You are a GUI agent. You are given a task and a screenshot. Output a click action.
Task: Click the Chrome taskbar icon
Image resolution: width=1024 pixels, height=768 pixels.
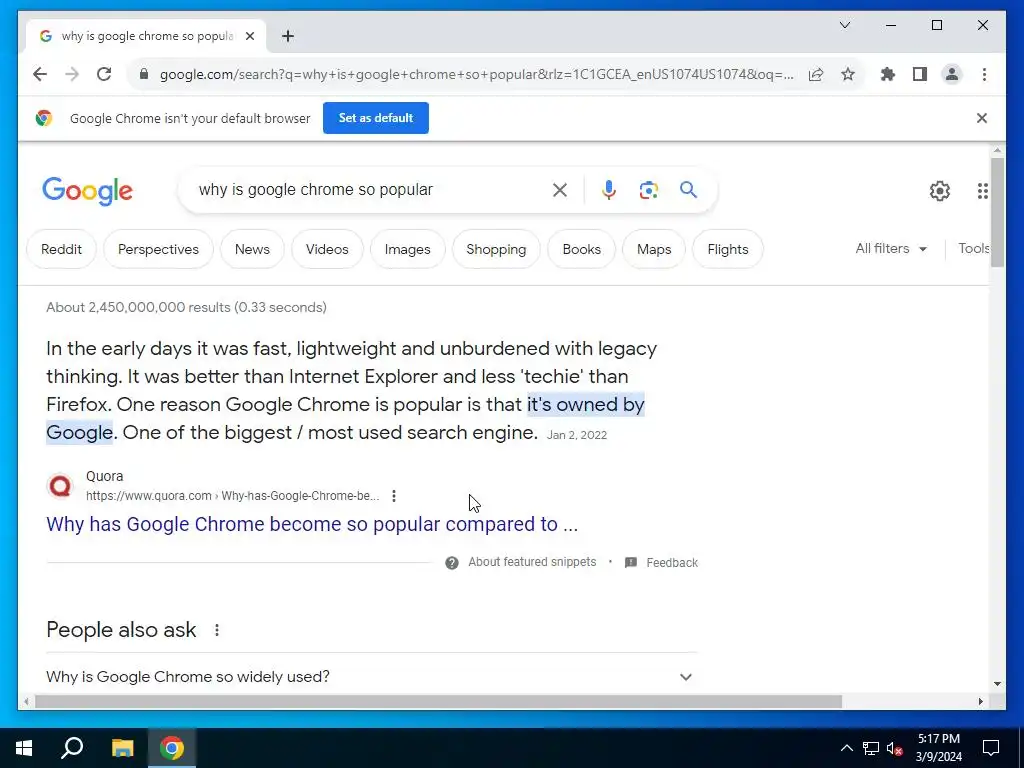[x=172, y=748]
